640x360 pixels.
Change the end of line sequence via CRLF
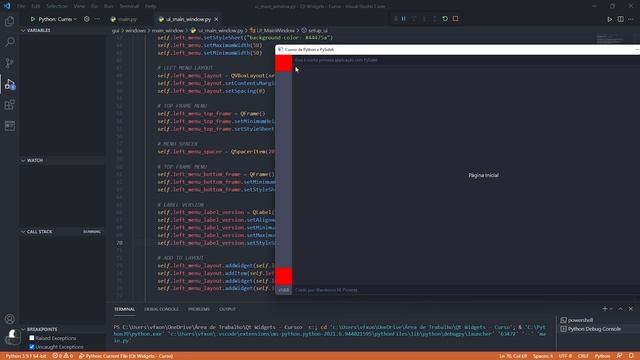[583, 356]
